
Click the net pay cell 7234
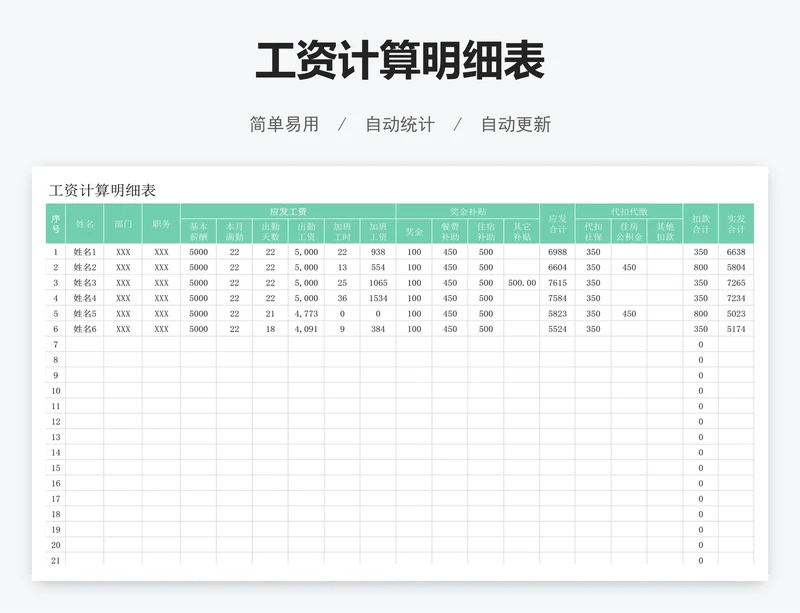(x=736, y=298)
